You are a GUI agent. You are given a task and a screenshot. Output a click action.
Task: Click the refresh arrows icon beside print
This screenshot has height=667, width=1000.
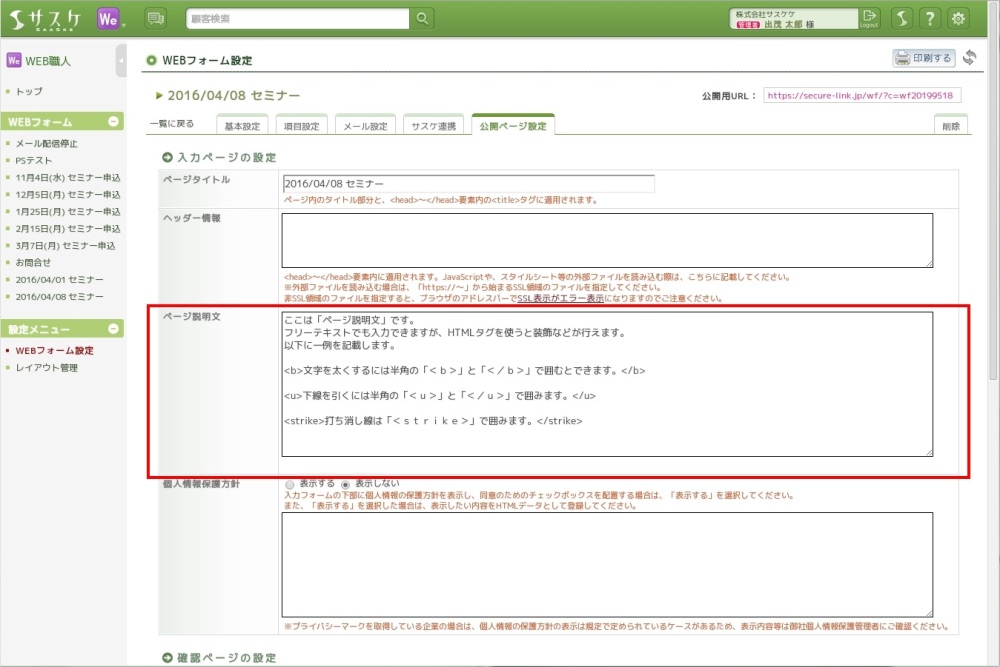(x=969, y=58)
